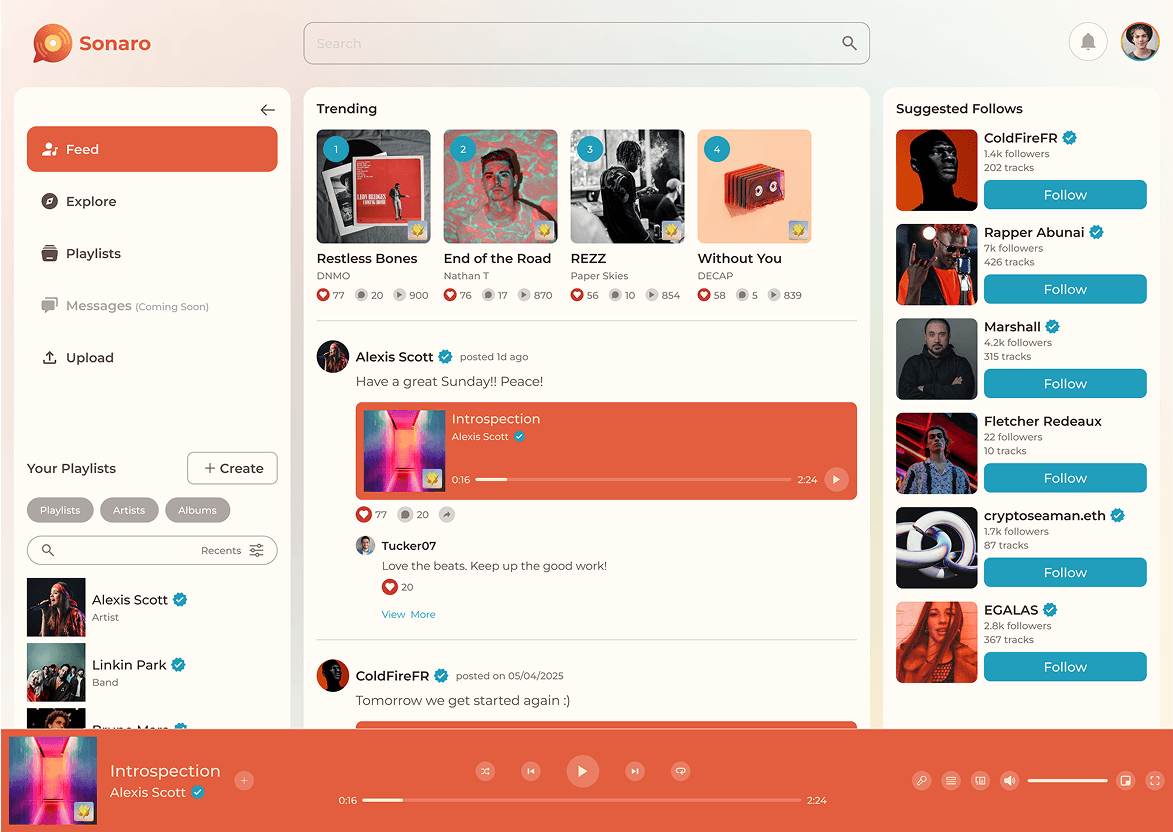Screen dimensions: 1173x832
Task: Click View More comments
Action: pos(408,614)
